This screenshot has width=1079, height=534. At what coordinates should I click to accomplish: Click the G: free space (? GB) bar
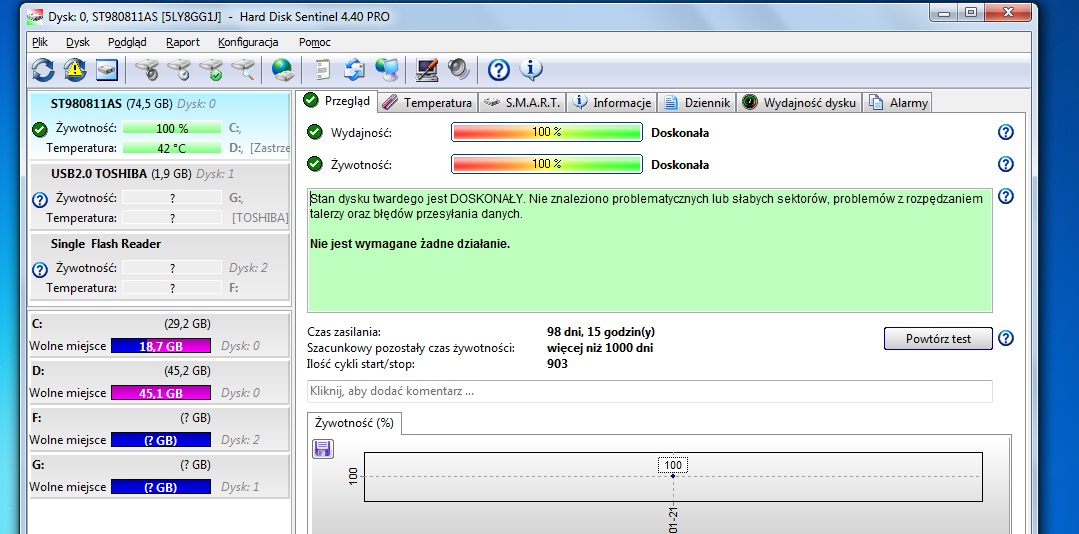tap(161, 487)
